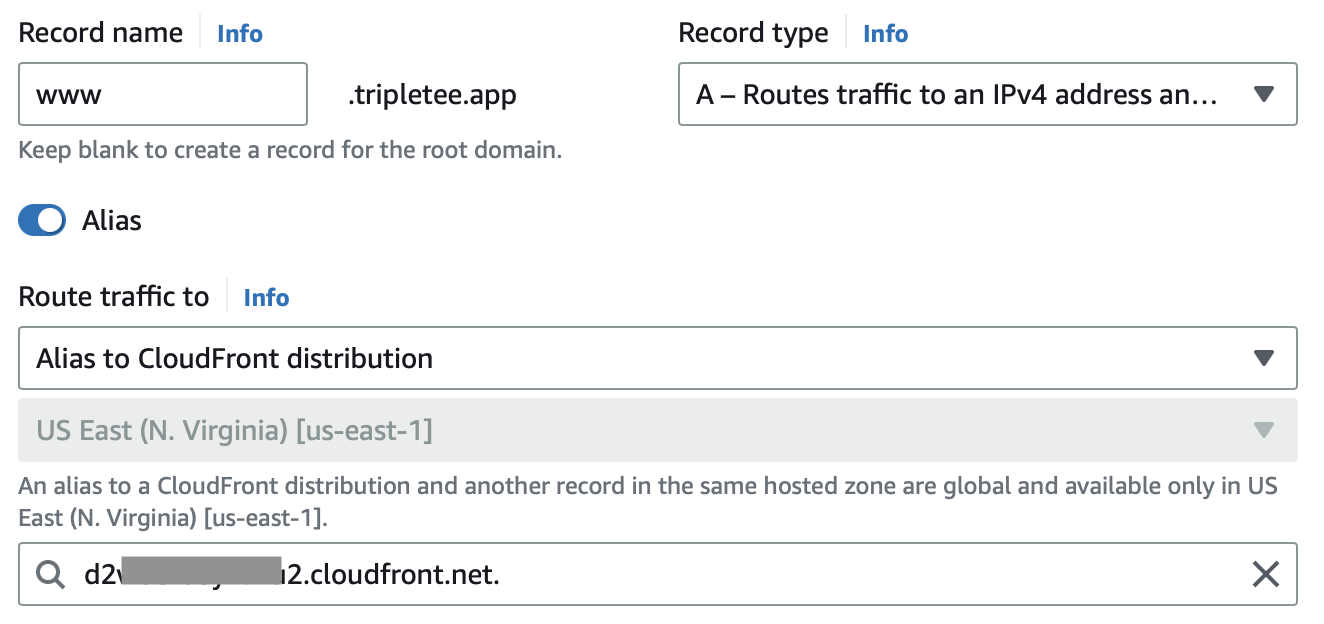Focus the Record name field containing "www"
The image size is (1324, 624).
click(163, 94)
